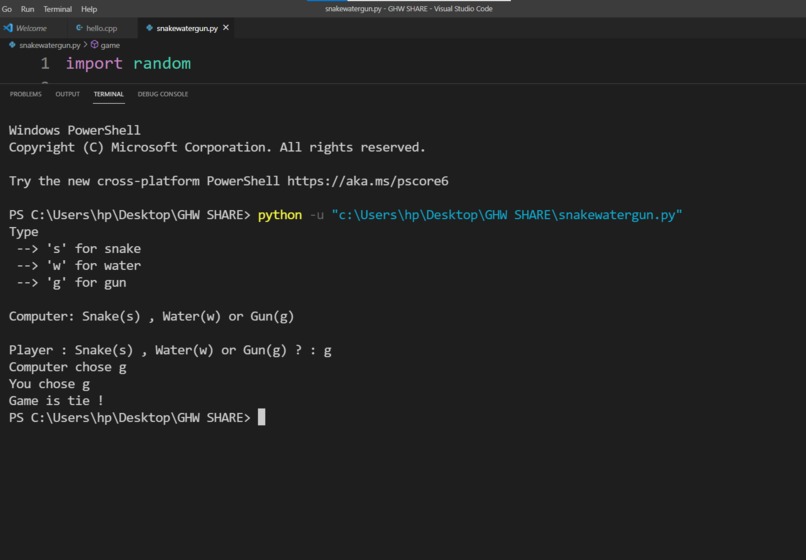Open the Go menu

click(x=7, y=9)
